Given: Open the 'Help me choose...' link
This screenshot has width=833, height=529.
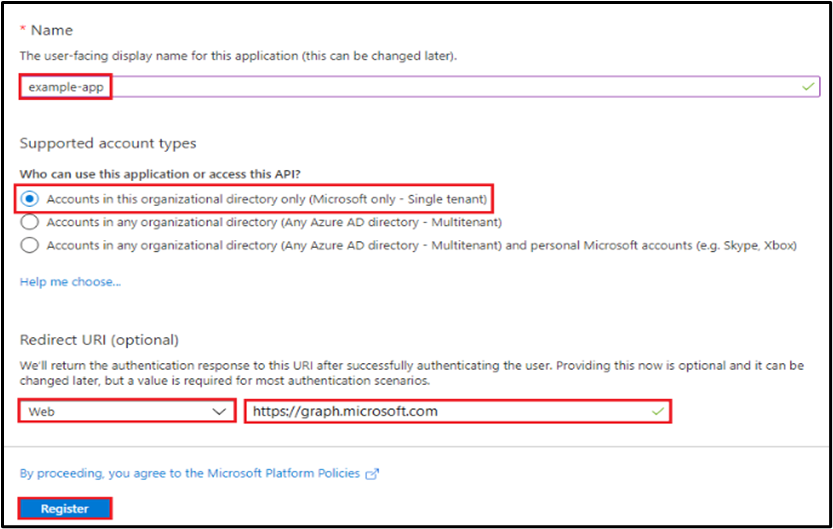Looking at the screenshot, I should (x=70, y=282).
